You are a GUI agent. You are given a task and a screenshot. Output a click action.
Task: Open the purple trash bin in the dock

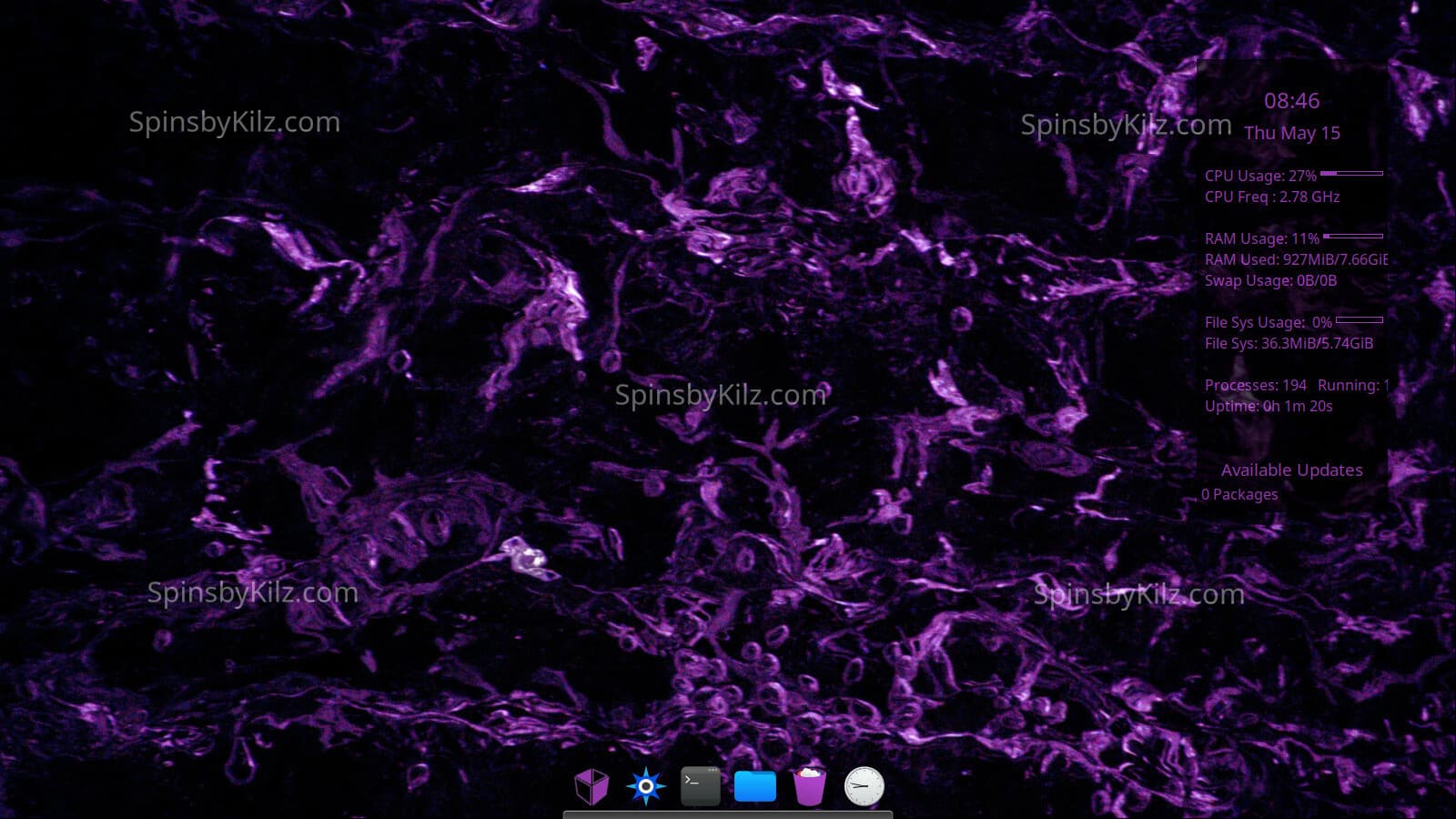[x=810, y=786]
